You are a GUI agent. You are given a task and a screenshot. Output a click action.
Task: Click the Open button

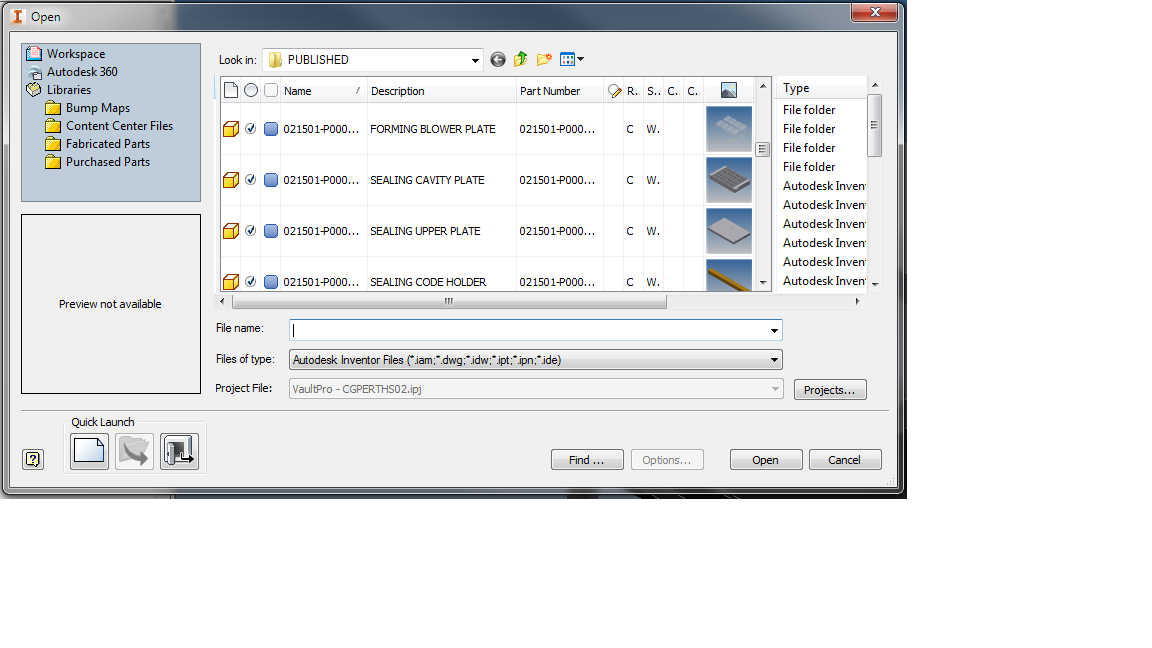pos(766,460)
